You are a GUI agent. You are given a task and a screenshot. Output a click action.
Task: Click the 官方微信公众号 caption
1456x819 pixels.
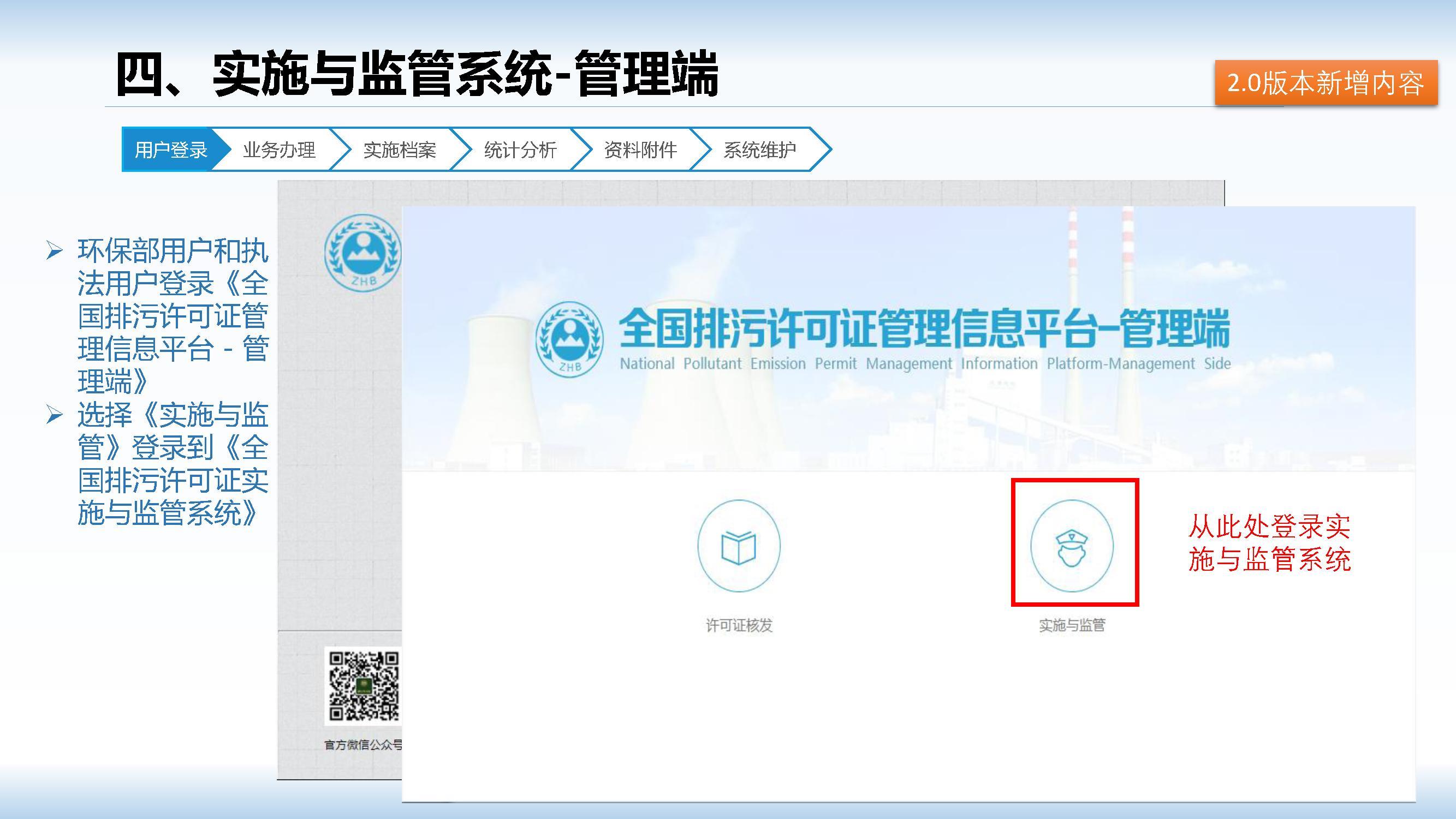[363, 745]
